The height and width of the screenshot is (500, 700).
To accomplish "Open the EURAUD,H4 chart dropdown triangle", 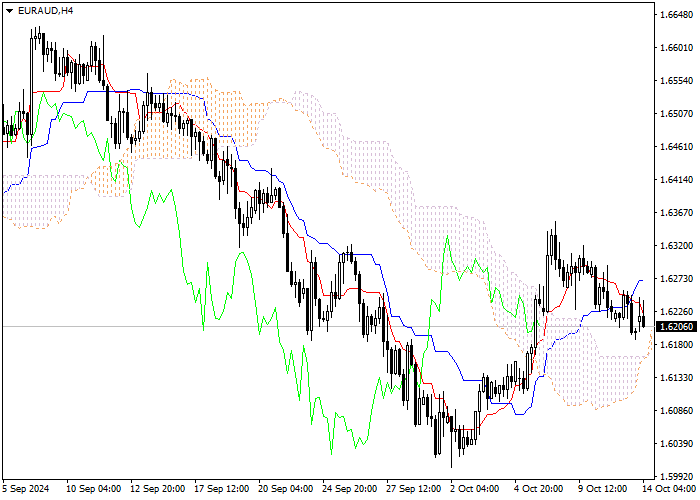I will (x=9, y=11).
